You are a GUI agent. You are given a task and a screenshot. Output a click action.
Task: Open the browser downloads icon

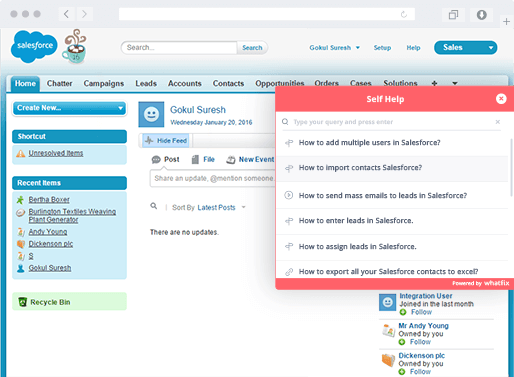click(x=481, y=15)
